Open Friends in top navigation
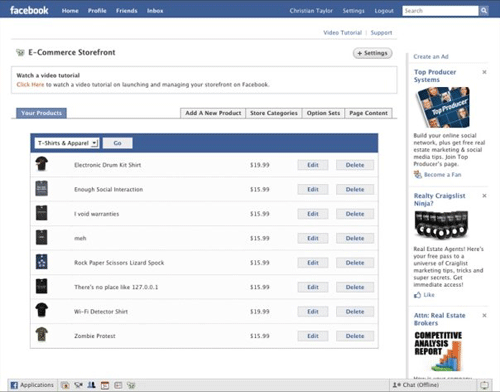Image resolution: width=500 pixels, height=392 pixels. click(127, 11)
